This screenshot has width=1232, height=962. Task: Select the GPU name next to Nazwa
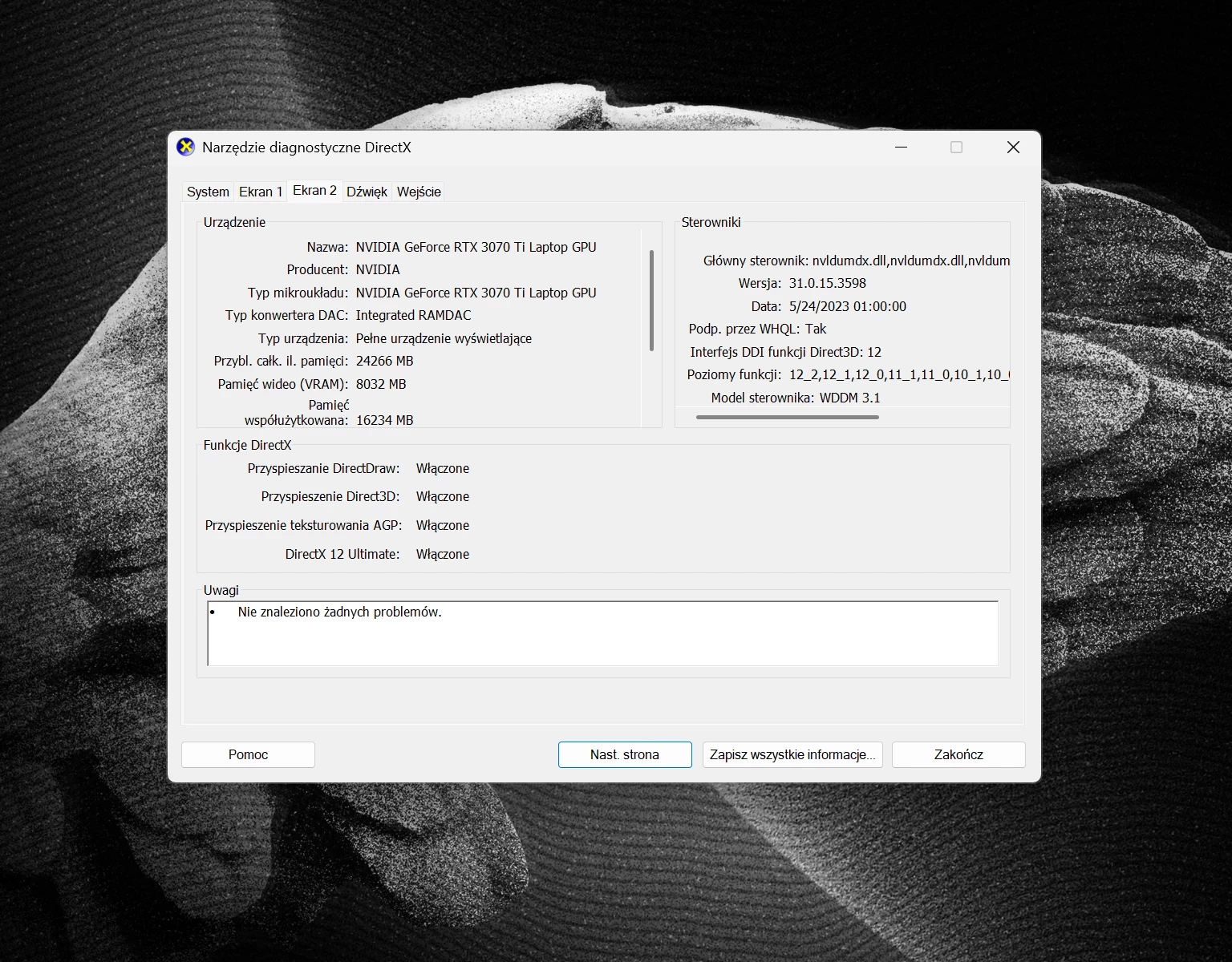point(476,247)
